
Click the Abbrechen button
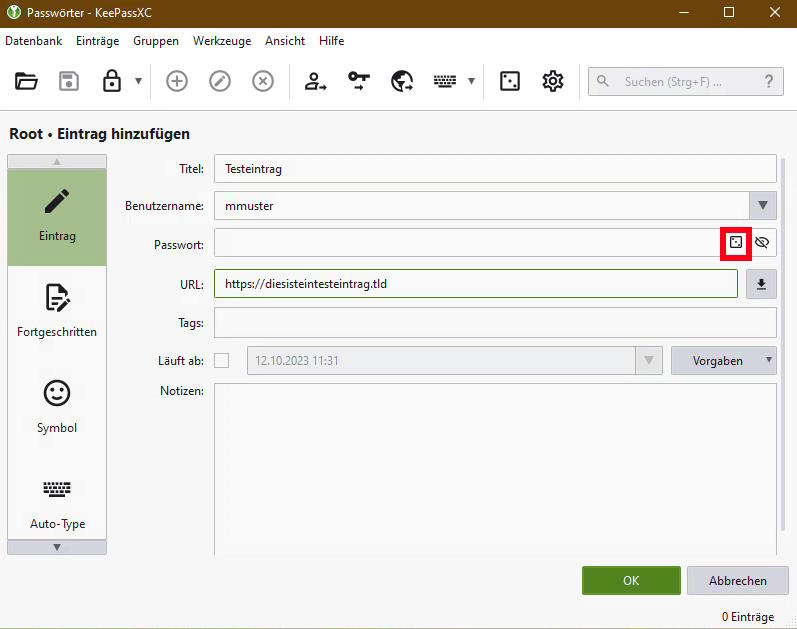(x=738, y=580)
